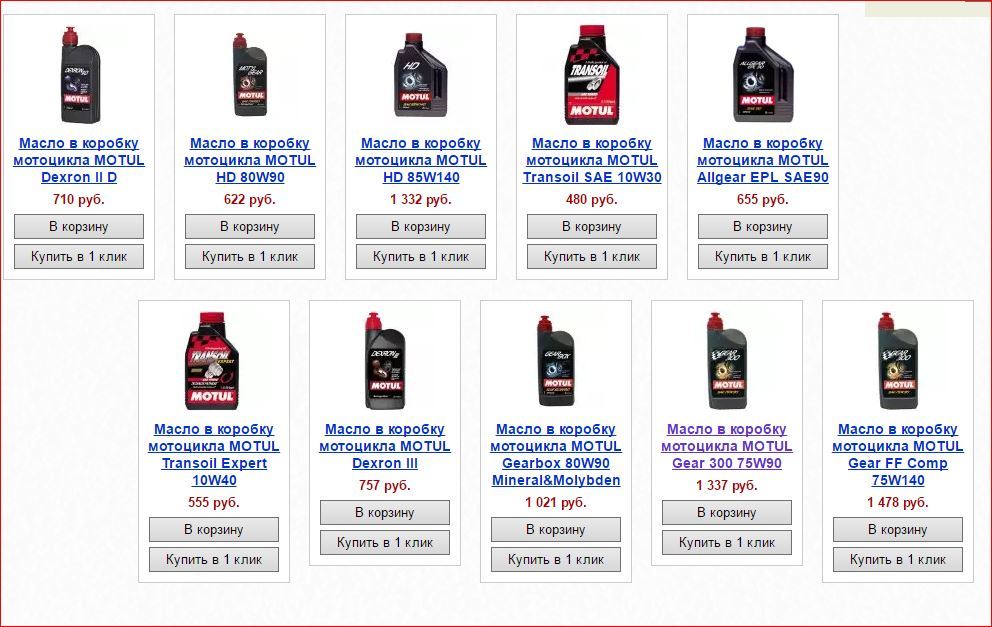Add Gearbox 80W90 to cart

pos(556,530)
